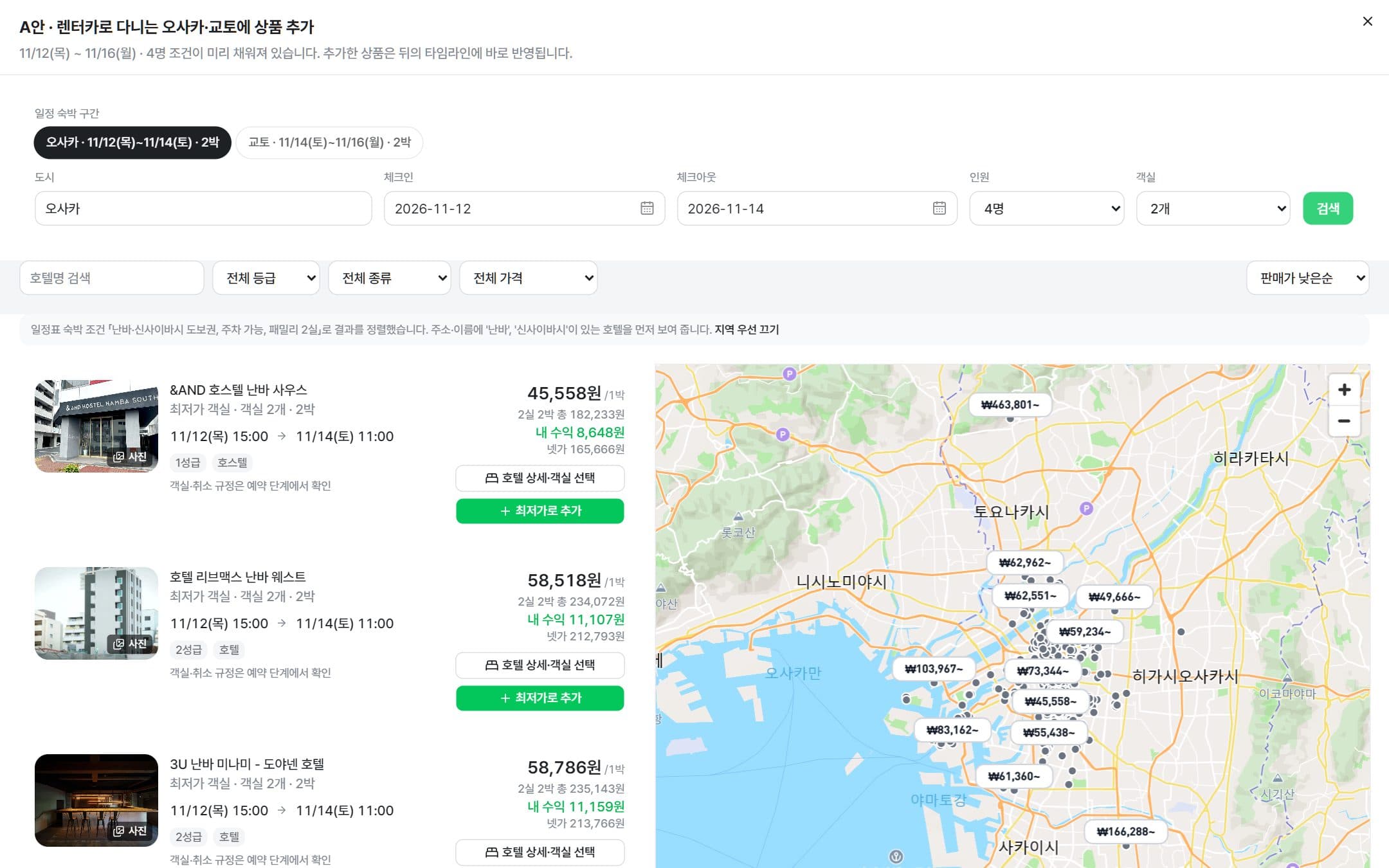Click the ₩45,558~ map price marker
Image resolution: width=1389 pixels, height=868 pixels.
(x=1050, y=701)
